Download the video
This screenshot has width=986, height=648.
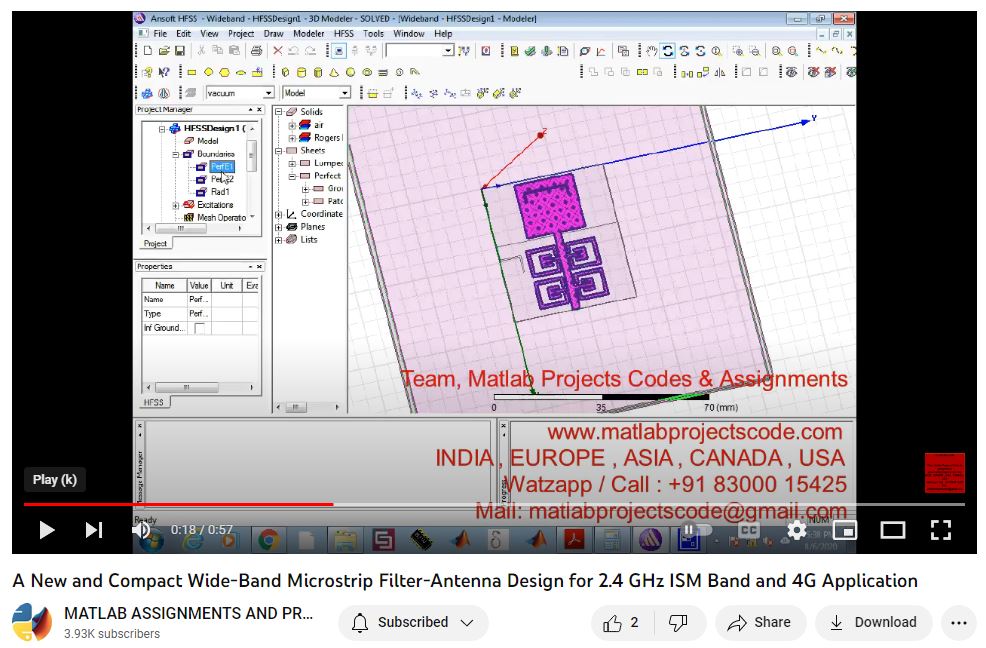[x=873, y=623]
